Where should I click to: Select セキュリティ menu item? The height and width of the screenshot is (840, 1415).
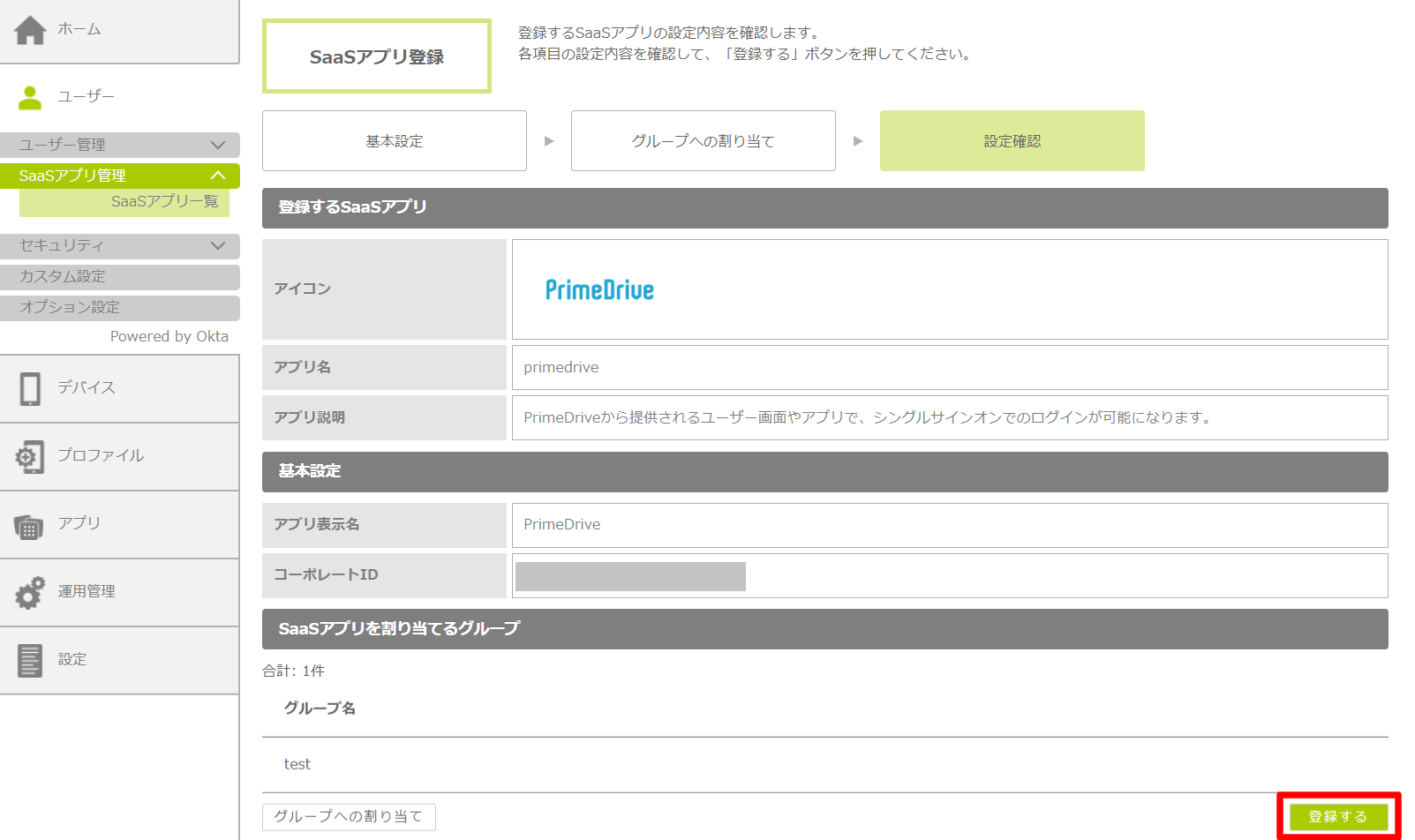click(x=119, y=245)
